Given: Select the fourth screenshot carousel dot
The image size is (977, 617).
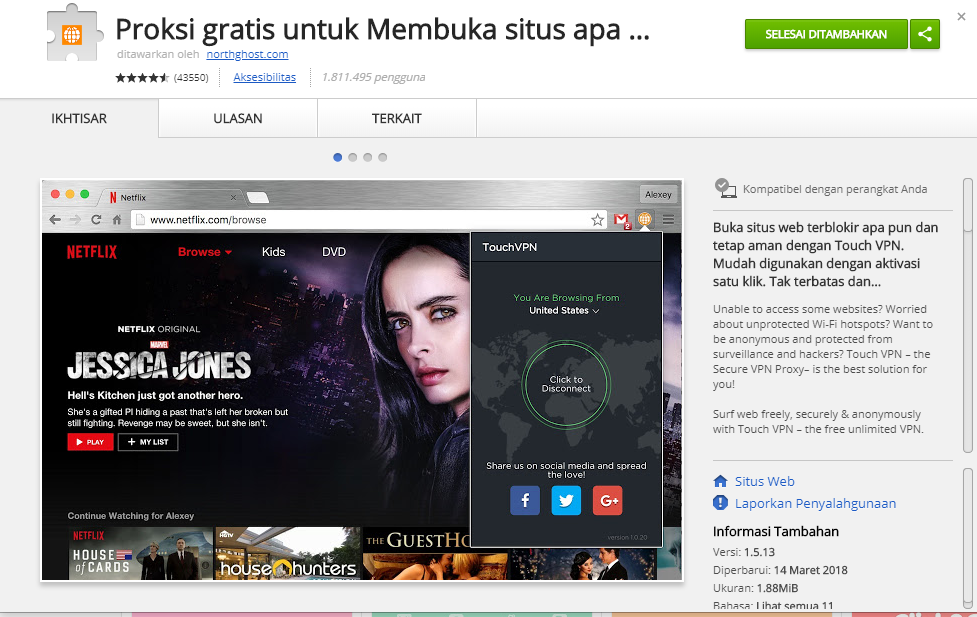Looking at the screenshot, I should pyautogui.click(x=383, y=157).
